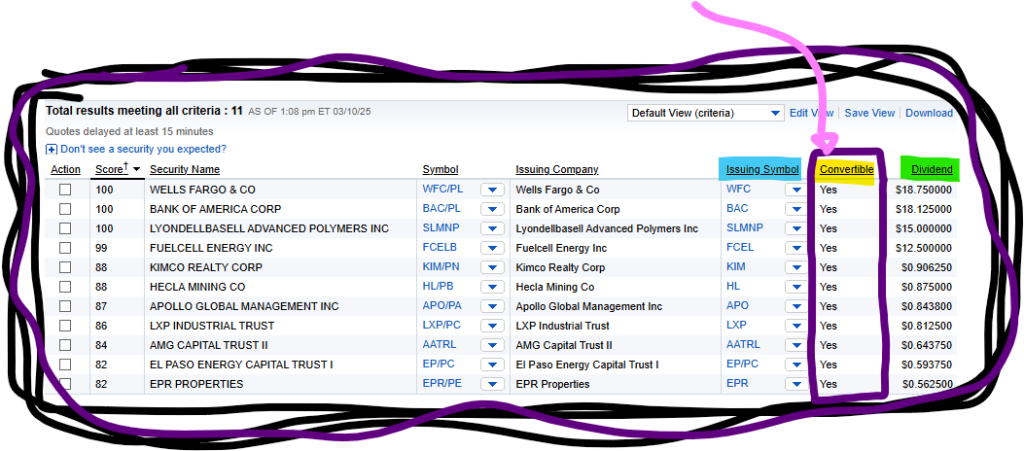Image resolution: width=1024 pixels, height=451 pixels.
Task: Expand the plus icon beside Don't see a security
Action: pos(52,149)
